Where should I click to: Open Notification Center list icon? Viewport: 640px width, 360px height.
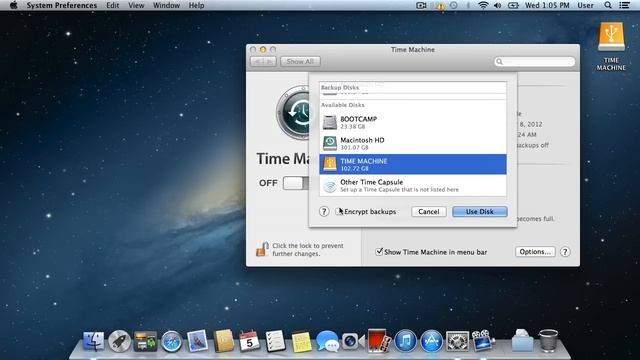pos(624,5)
